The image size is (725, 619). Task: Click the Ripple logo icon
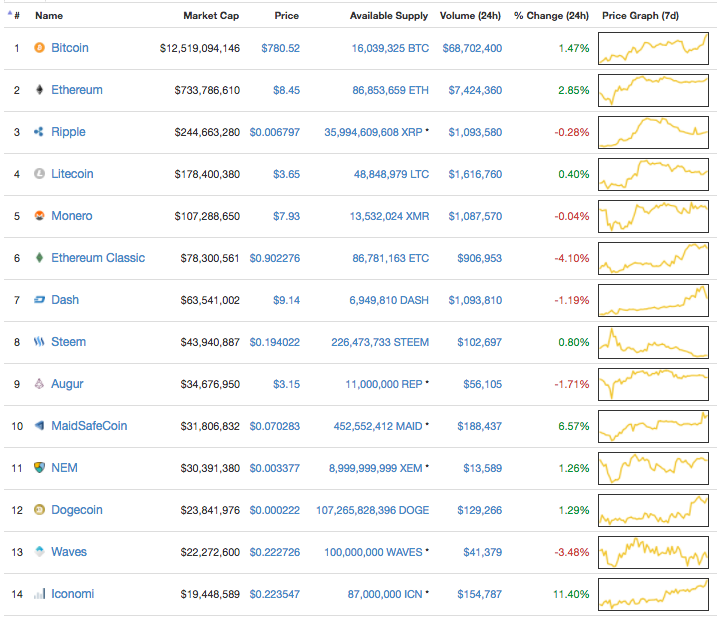tap(39, 132)
